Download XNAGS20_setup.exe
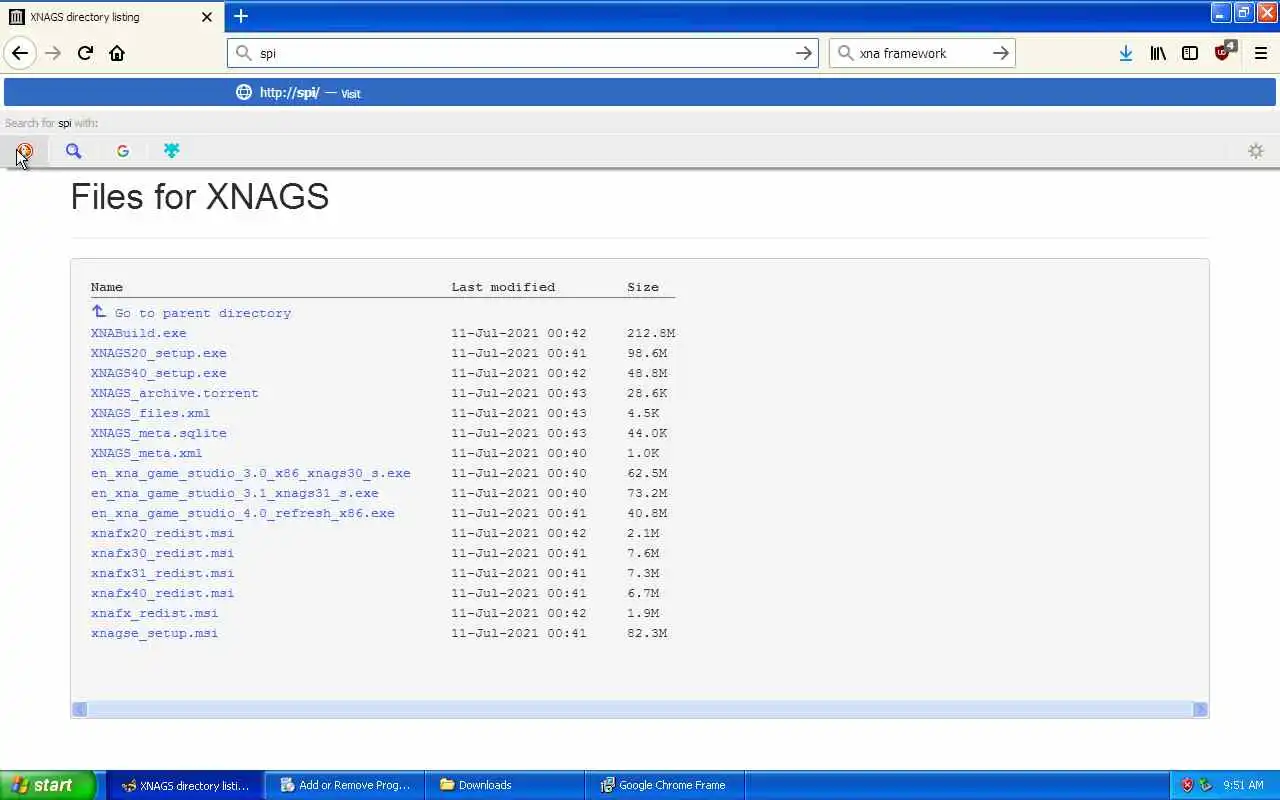The image size is (1280, 800). tap(158, 353)
